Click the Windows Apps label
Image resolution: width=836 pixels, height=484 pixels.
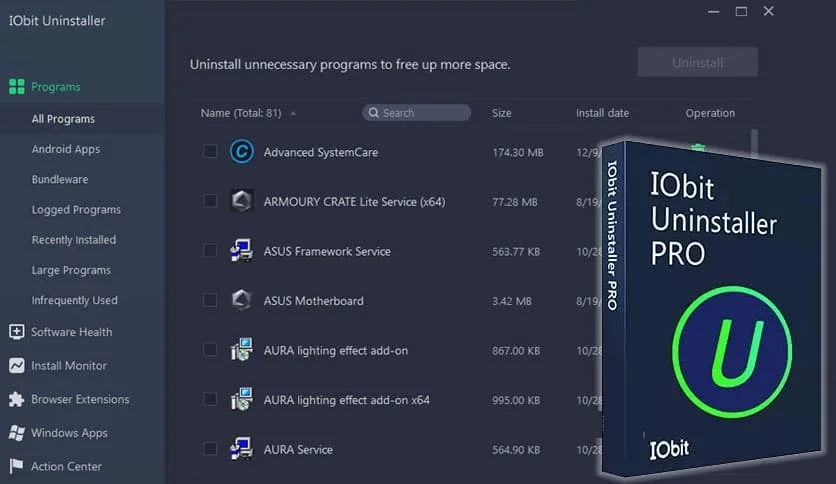coord(69,433)
